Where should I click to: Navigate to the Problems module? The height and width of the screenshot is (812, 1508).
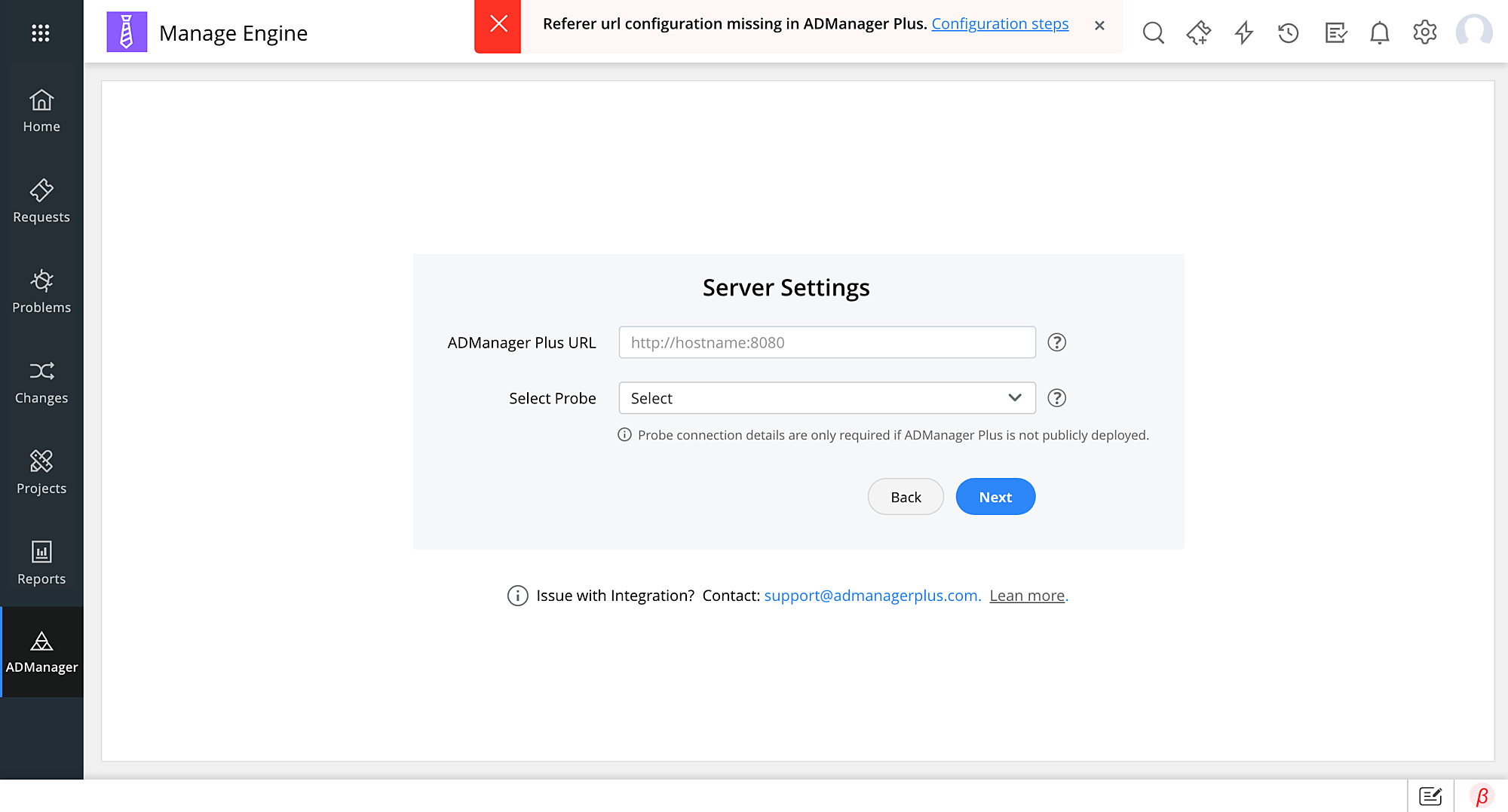41,290
